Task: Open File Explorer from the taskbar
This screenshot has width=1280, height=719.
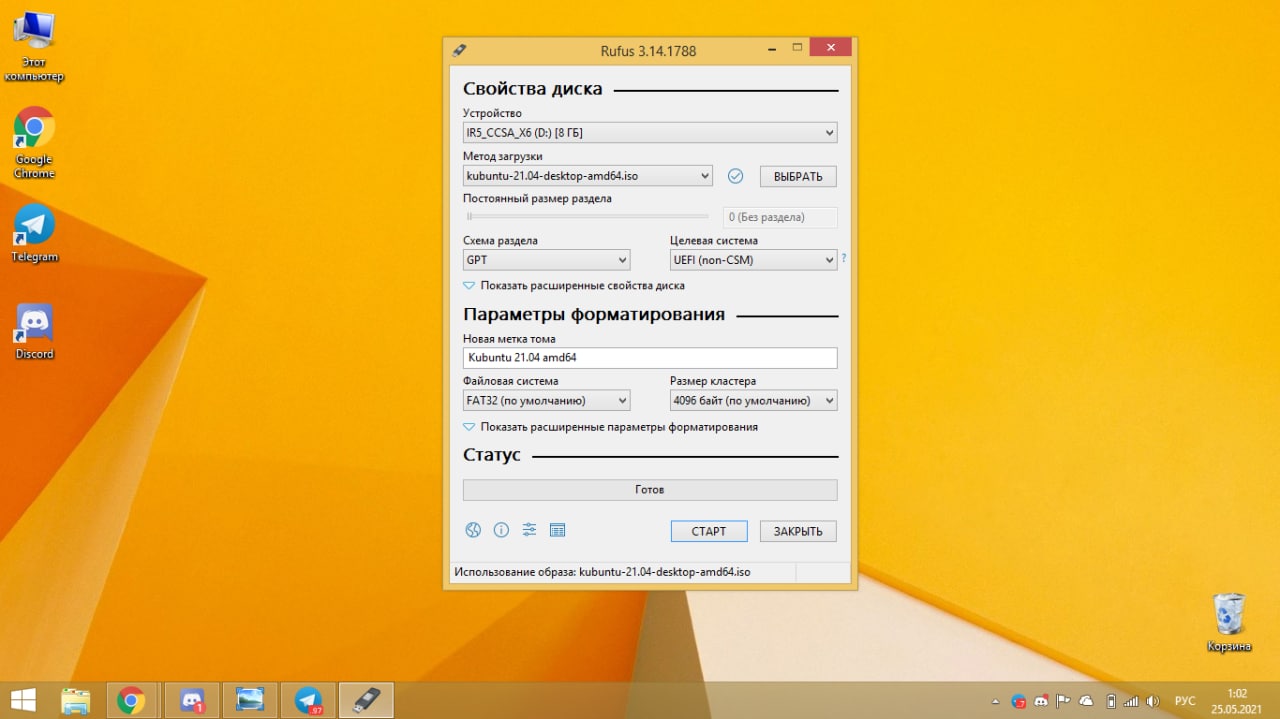Action: [x=75, y=700]
